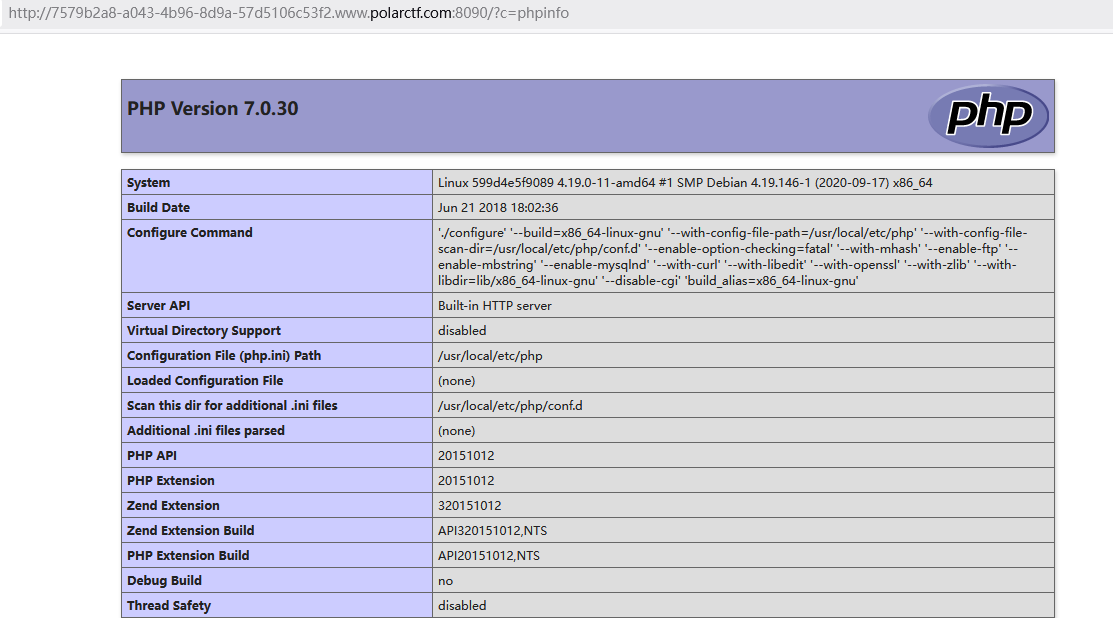Image resolution: width=1113 pixels, height=618 pixels.
Task: Click the PHP API label
Action: click(x=152, y=456)
